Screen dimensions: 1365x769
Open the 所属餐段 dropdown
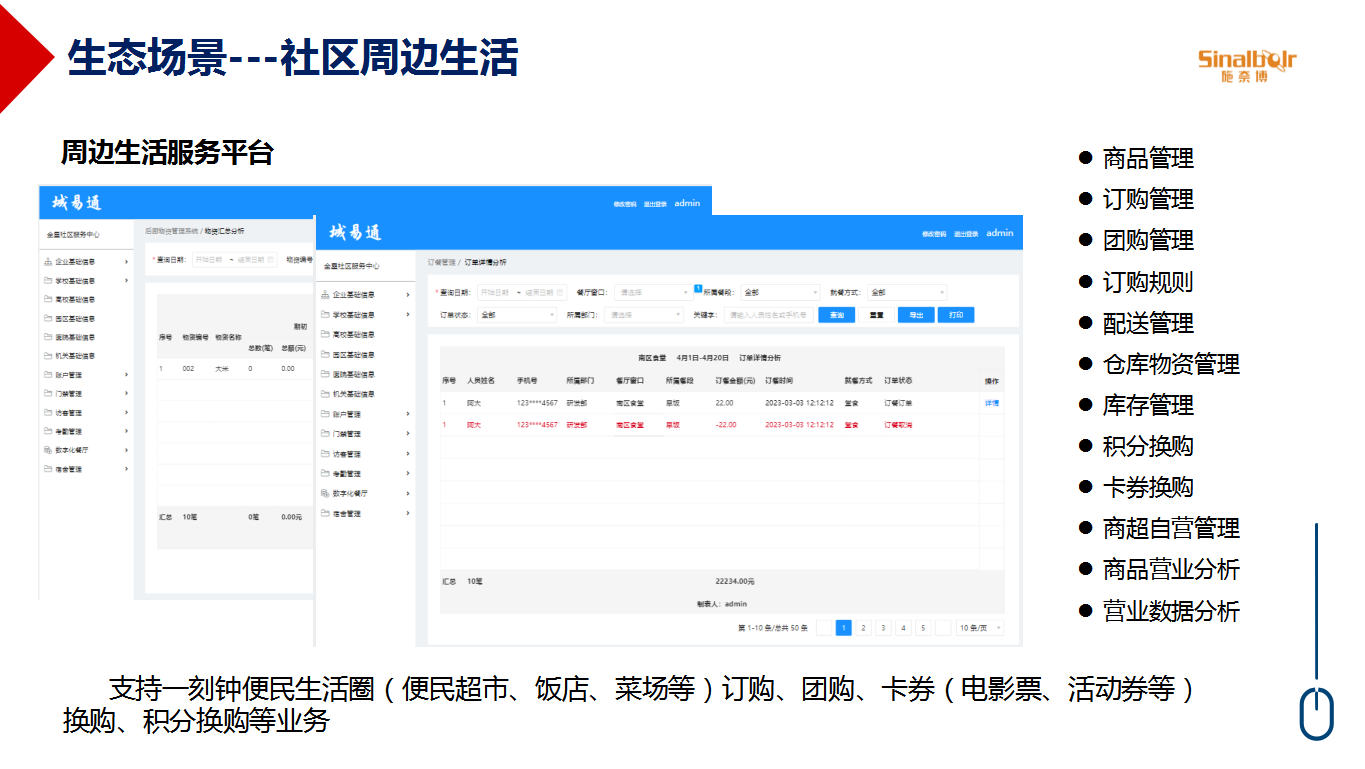(x=778, y=293)
